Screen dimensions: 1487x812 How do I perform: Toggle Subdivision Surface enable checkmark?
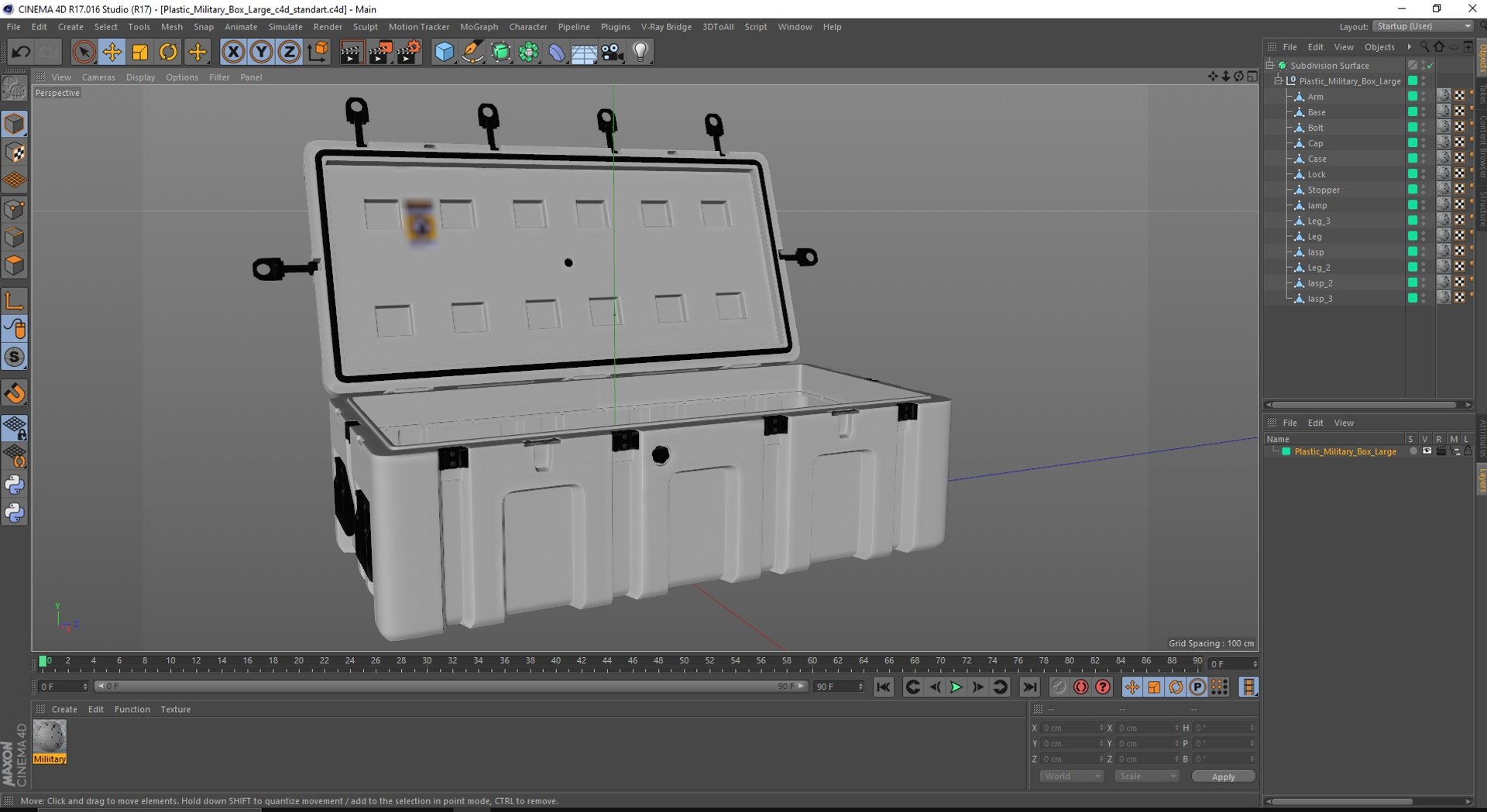click(x=1430, y=66)
